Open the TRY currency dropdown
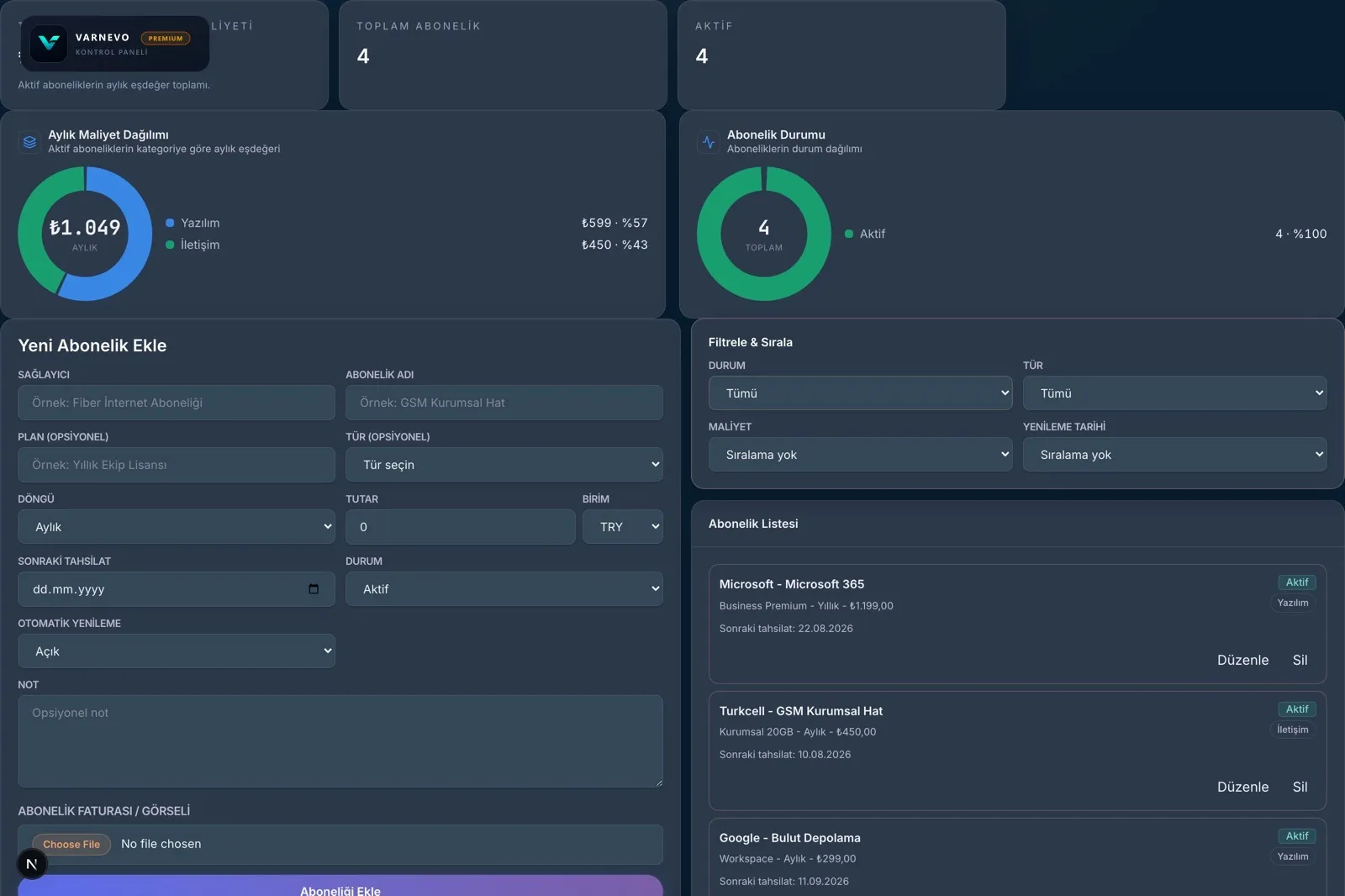Viewport: 1345px width, 896px height. tap(623, 527)
